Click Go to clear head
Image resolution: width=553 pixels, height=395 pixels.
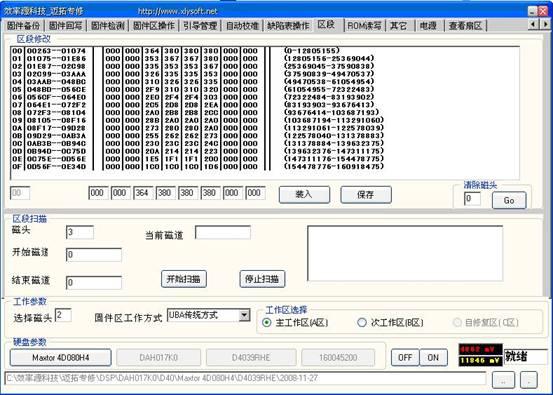[509, 200]
